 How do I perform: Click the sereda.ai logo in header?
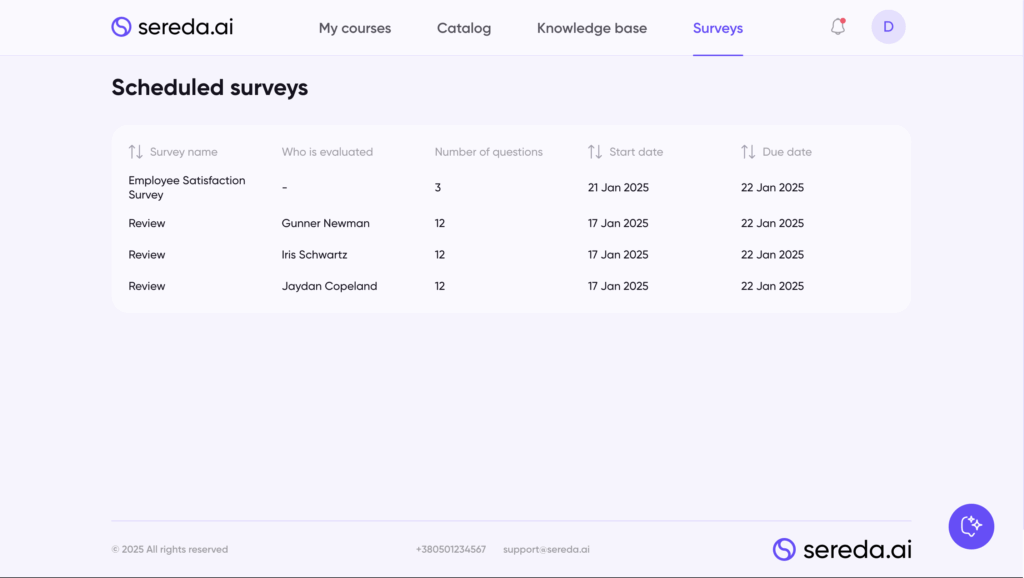[172, 27]
